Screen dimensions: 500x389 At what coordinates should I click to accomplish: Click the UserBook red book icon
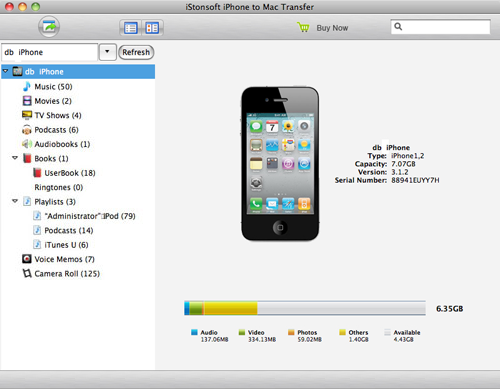tap(37, 173)
